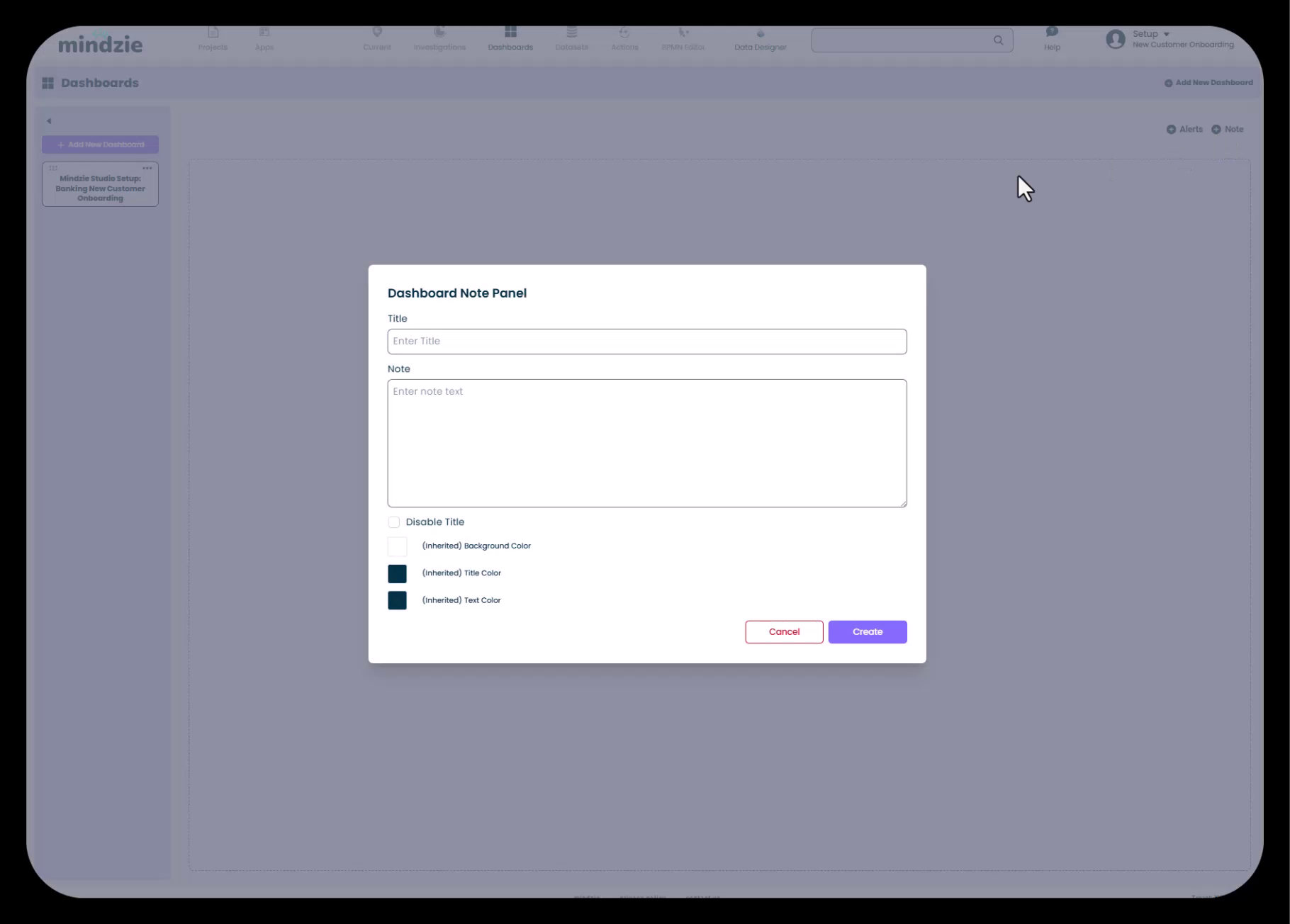The height and width of the screenshot is (924, 1290).
Task: Open the Dashboards icon in top navigation
Action: 510,33
